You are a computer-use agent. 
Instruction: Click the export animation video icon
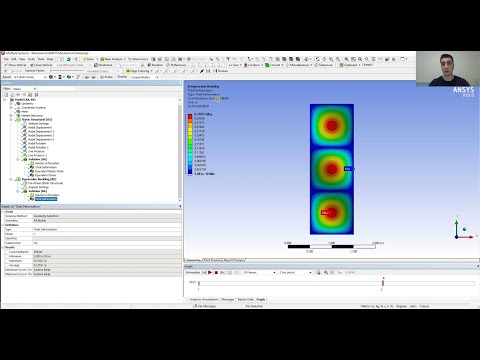(x=318, y=272)
